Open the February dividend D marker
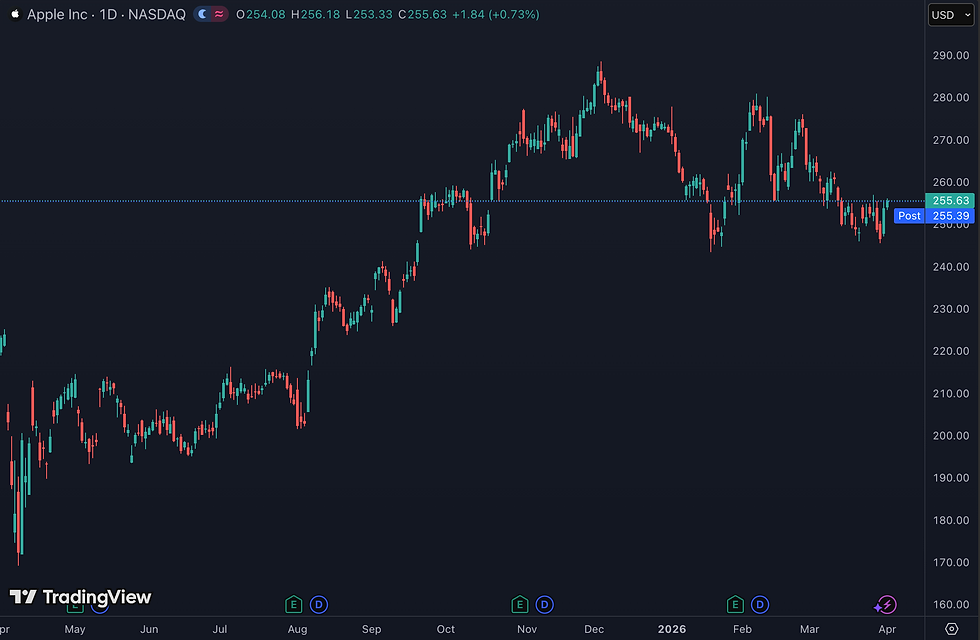Screen dimensions: 980x640 (760, 604)
